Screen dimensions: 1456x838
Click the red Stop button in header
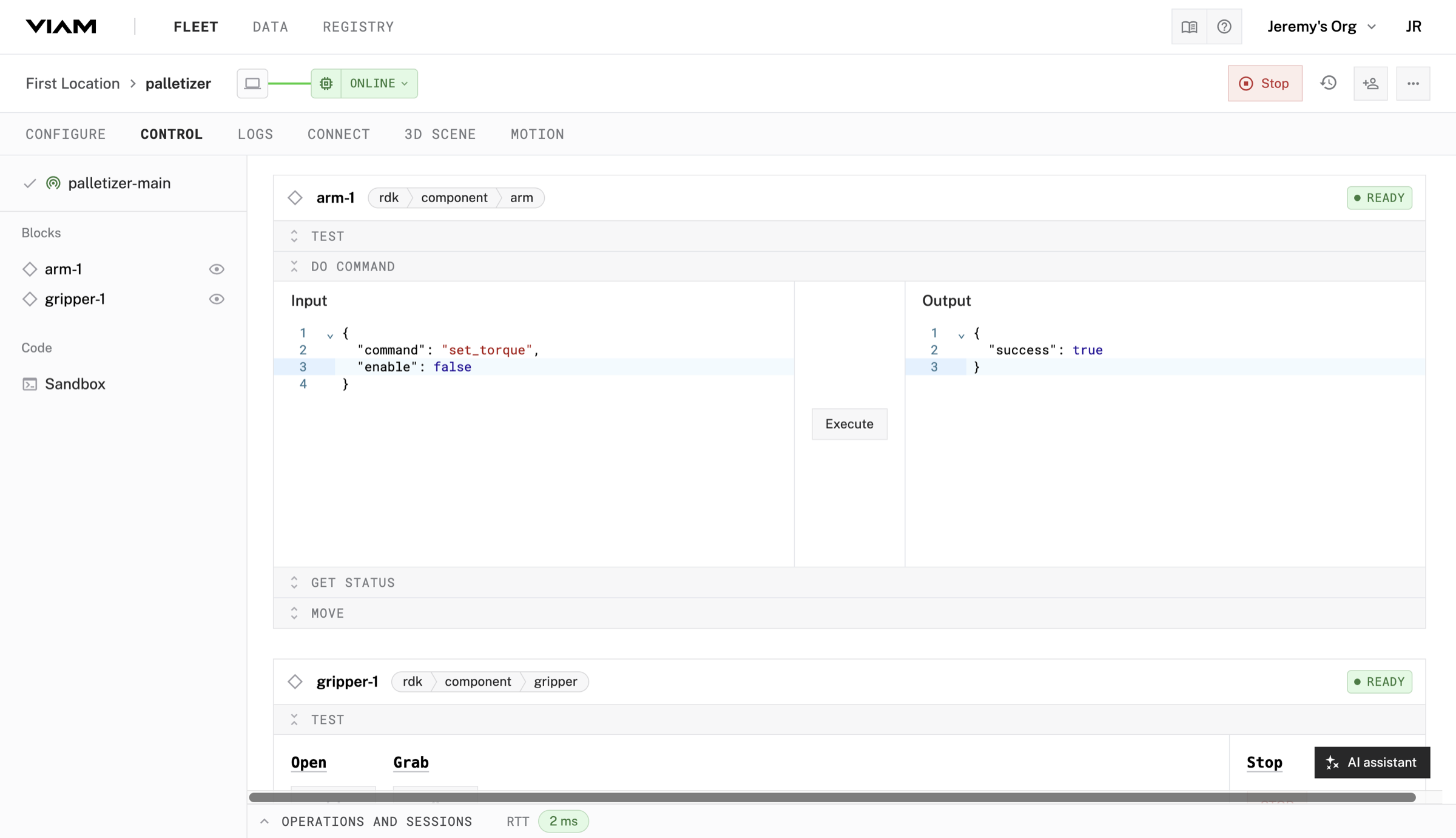tap(1265, 83)
